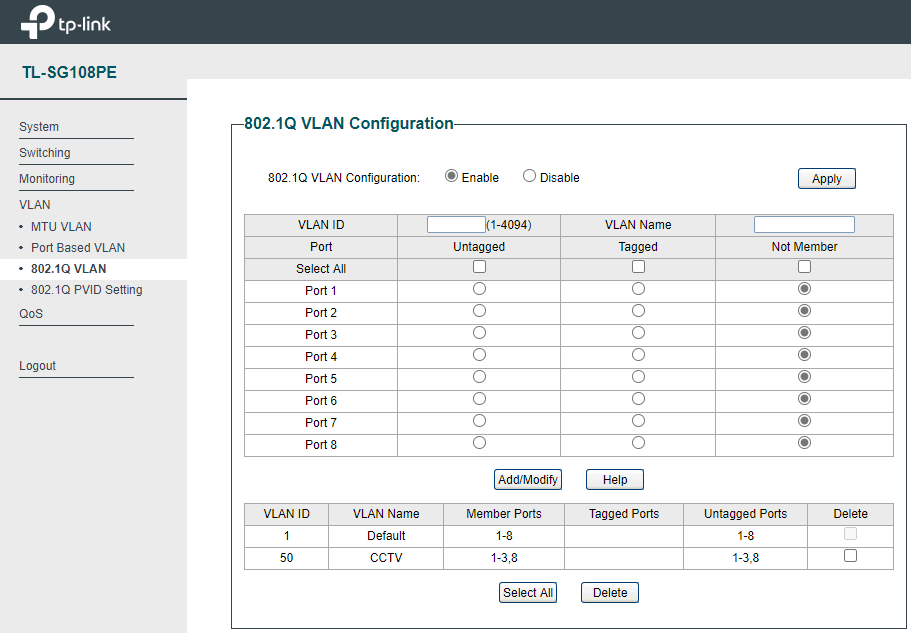Screen dimensions: 911x633
Task: Click the TL-SG108PE model title
Action: (x=70, y=73)
